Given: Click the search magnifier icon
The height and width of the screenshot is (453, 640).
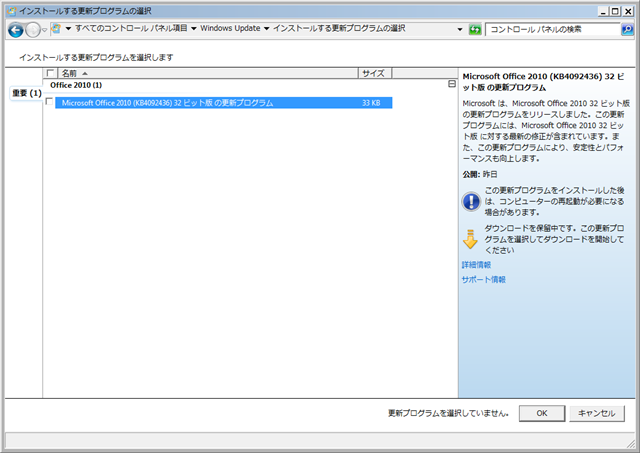Looking at the screenshot, I should tap(627, 29).
